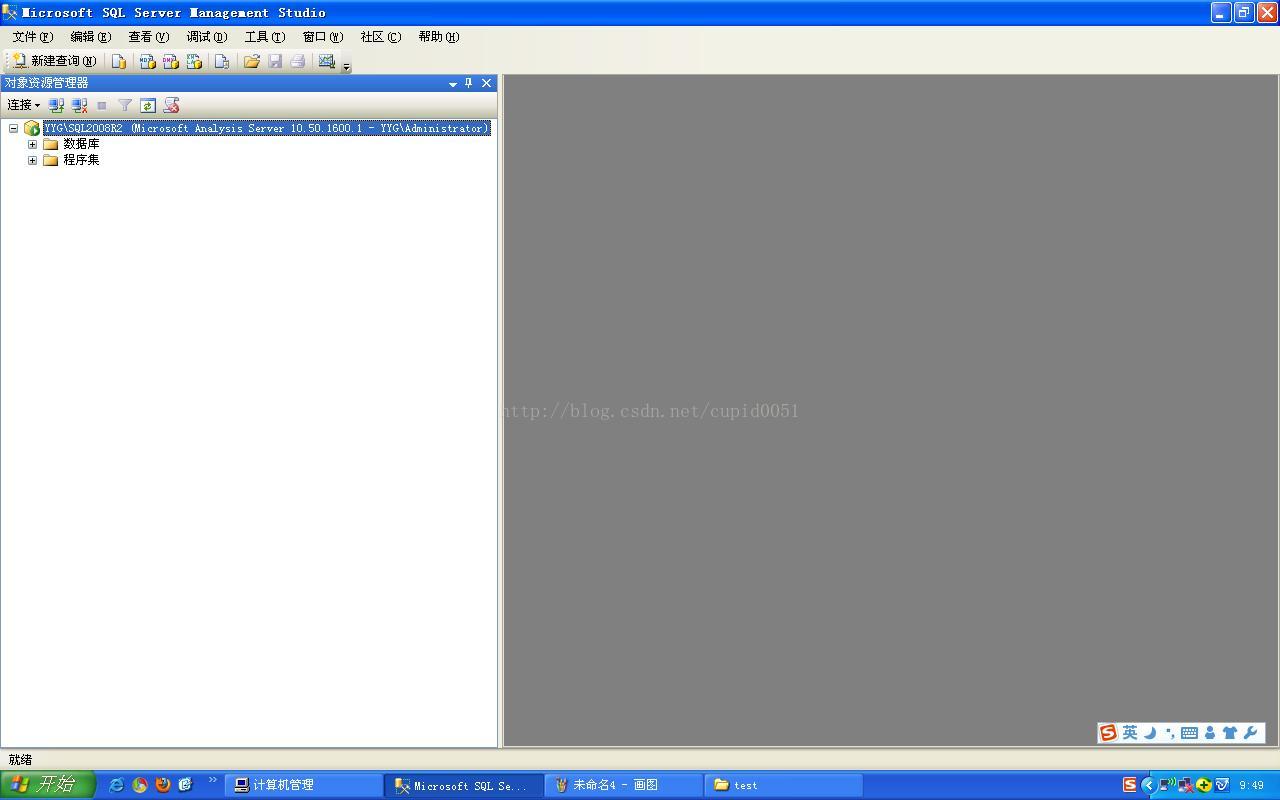This screenshot has height=800, width=1280.
Task: Click the Sogou icon in system tray
Action: coord(1129,785)
